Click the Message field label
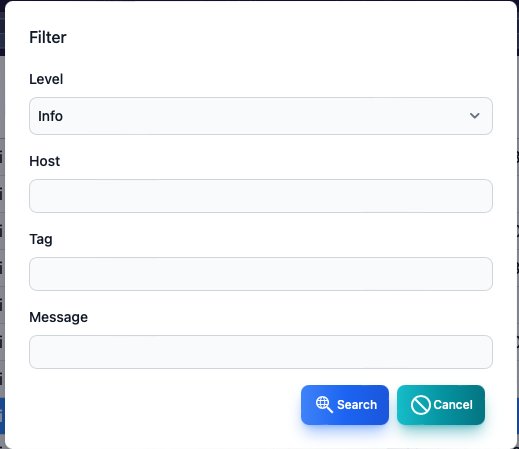519x449 pixels. [59, 317]
